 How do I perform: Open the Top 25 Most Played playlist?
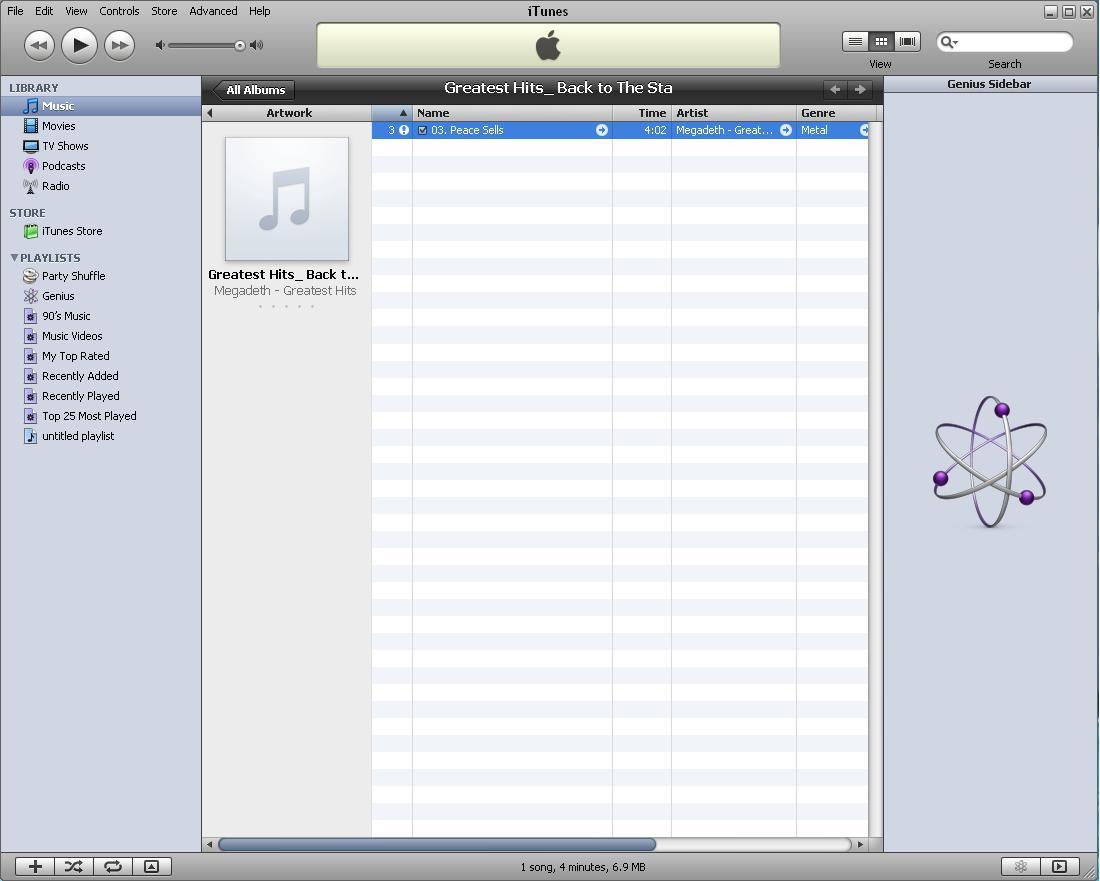[x=101, y=416]
